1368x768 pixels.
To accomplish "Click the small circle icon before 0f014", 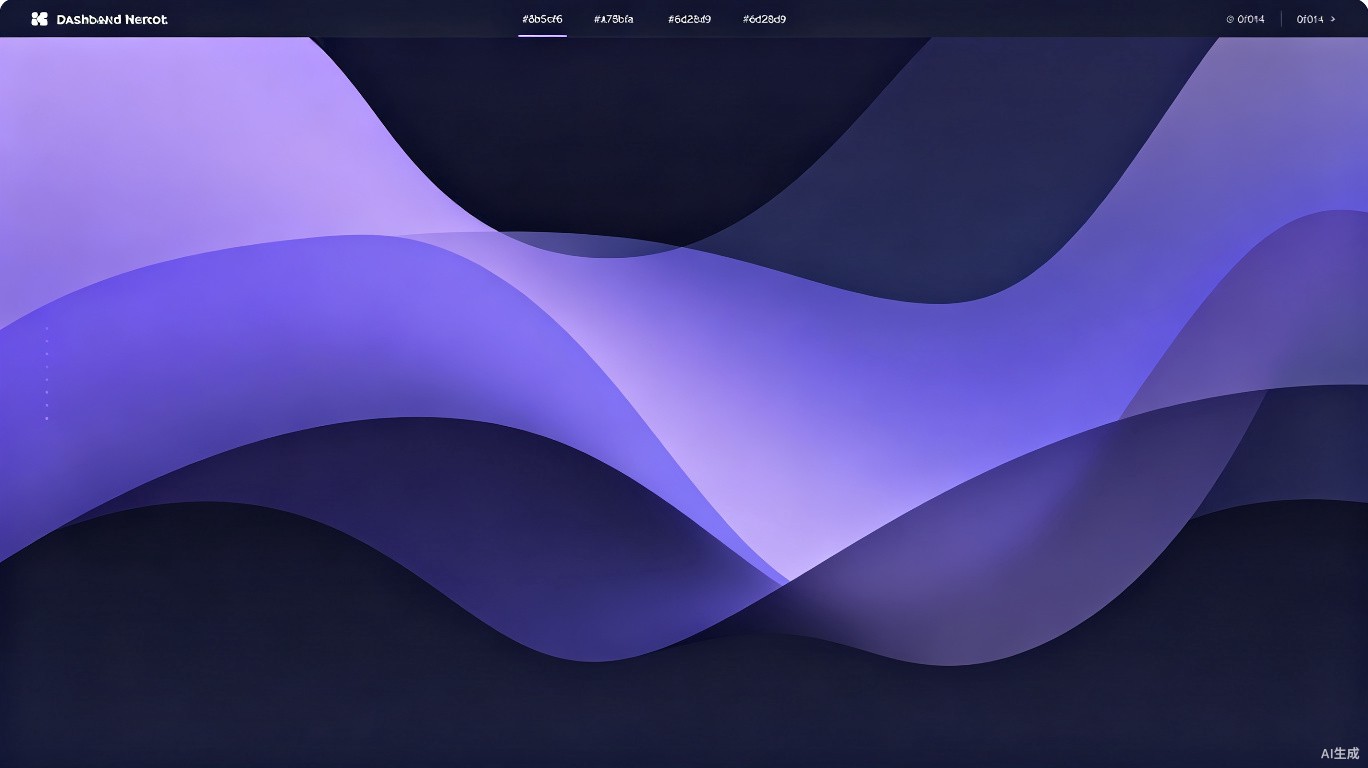I will tap(1230, 19).
